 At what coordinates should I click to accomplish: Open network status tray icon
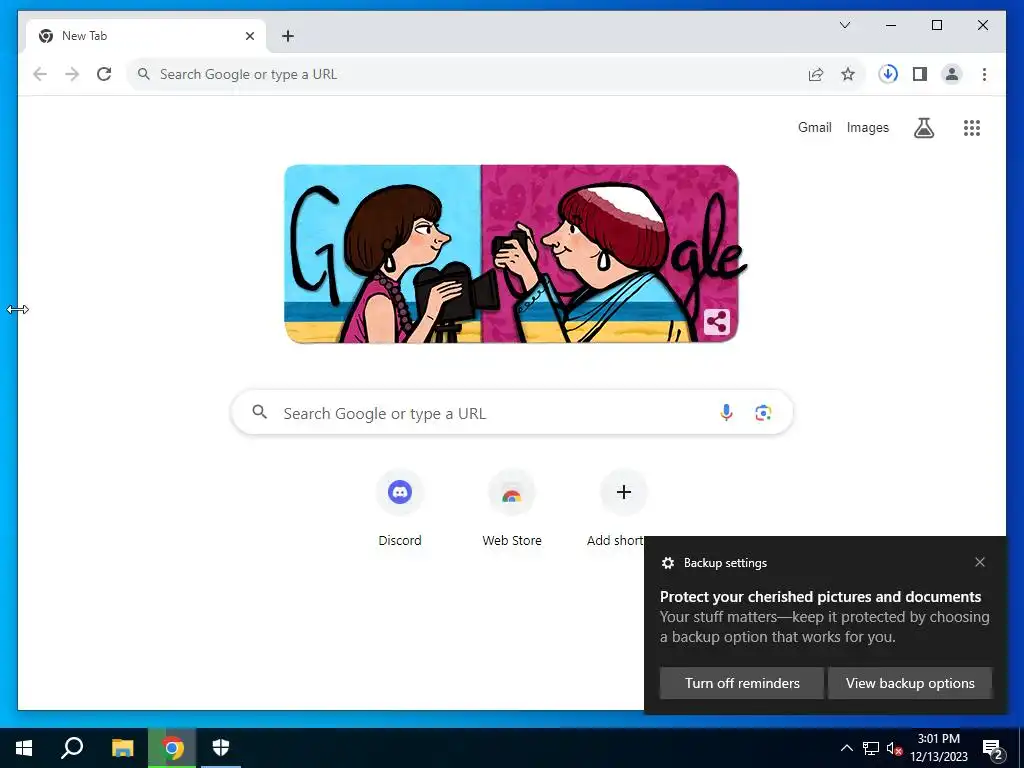click(x=871, y=748)
